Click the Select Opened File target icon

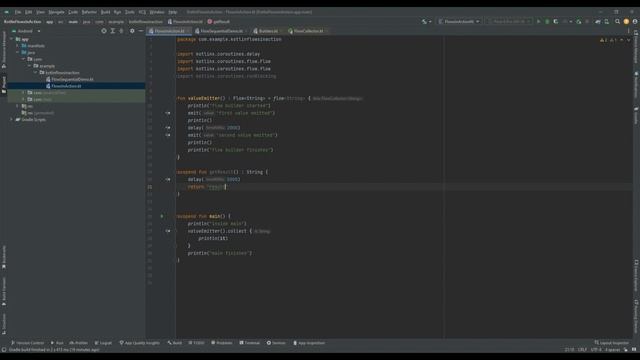pyautogui.click(x=104, y=31)
